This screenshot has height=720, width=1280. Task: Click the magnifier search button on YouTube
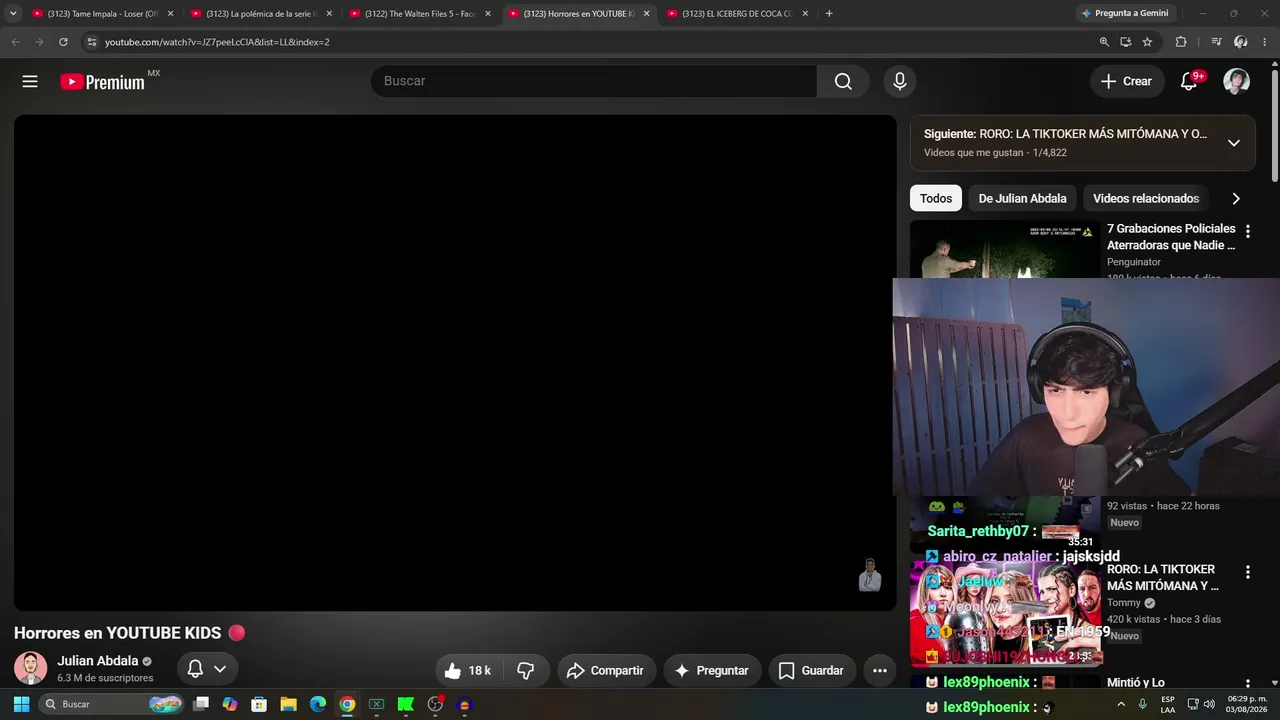tap(843, 81)
